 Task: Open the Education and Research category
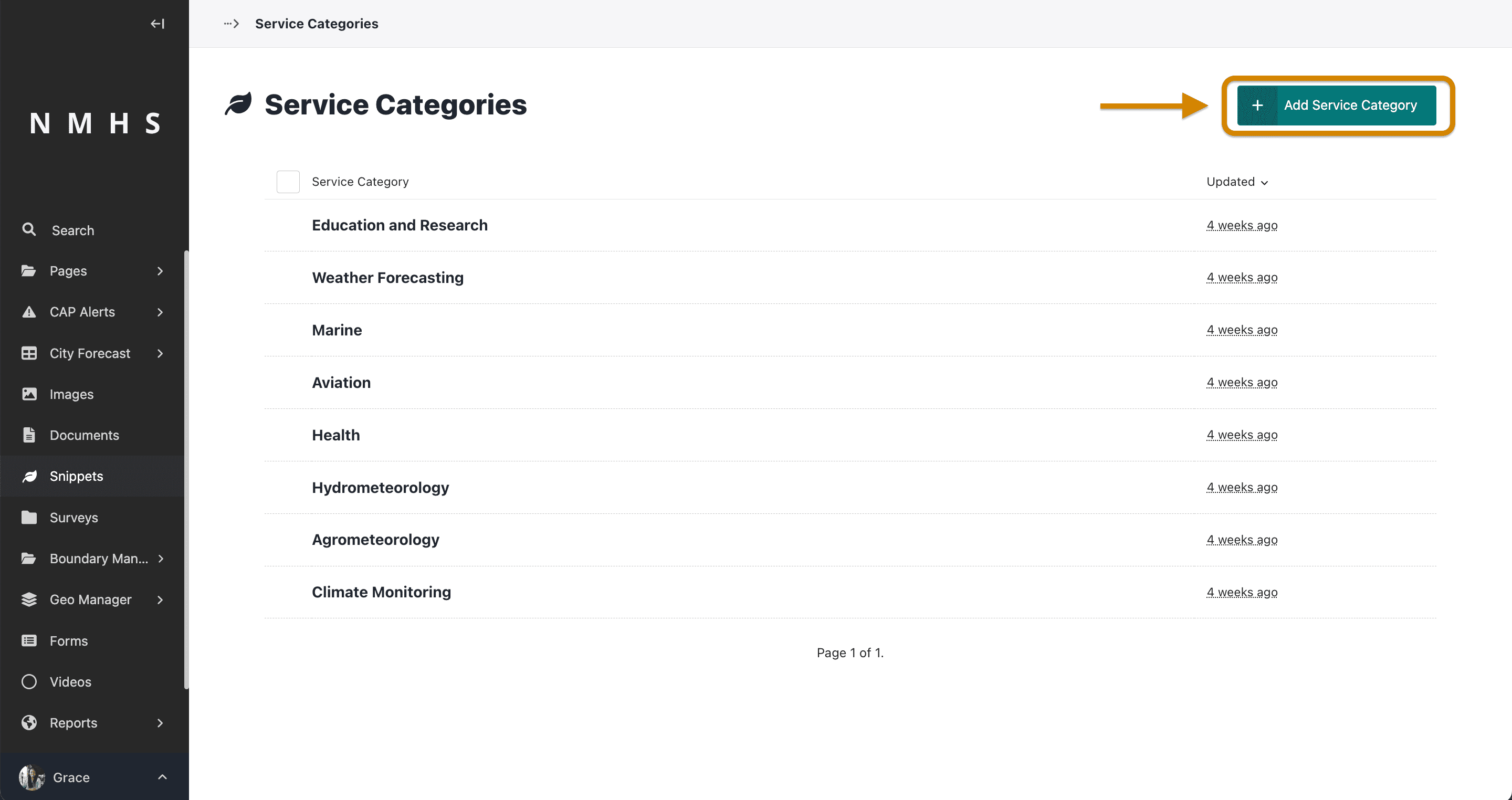(x=400, y=225)
